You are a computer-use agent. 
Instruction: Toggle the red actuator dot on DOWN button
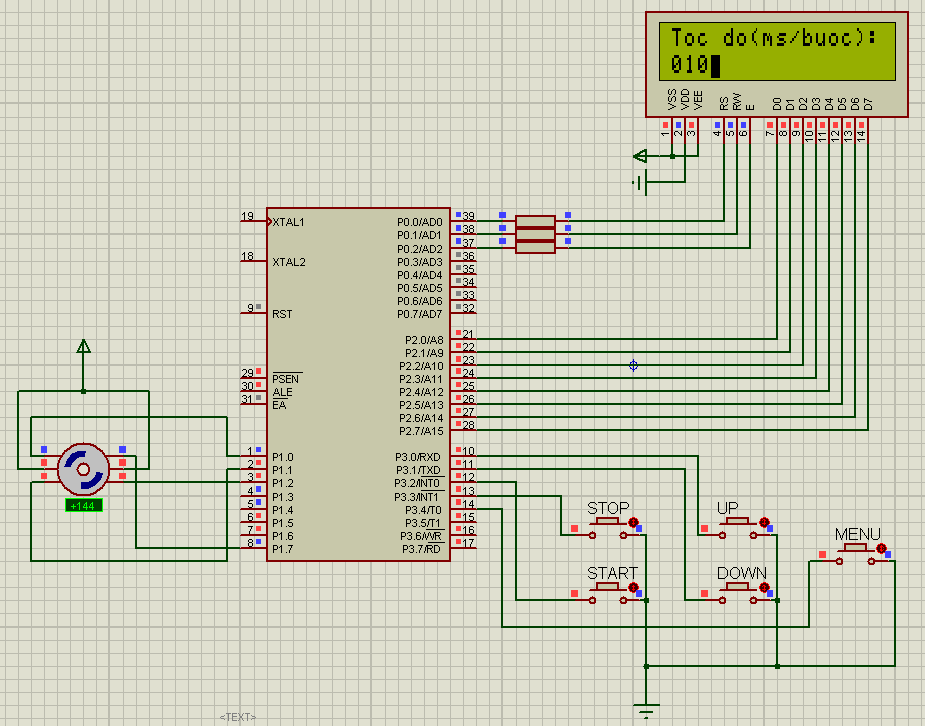764,587
